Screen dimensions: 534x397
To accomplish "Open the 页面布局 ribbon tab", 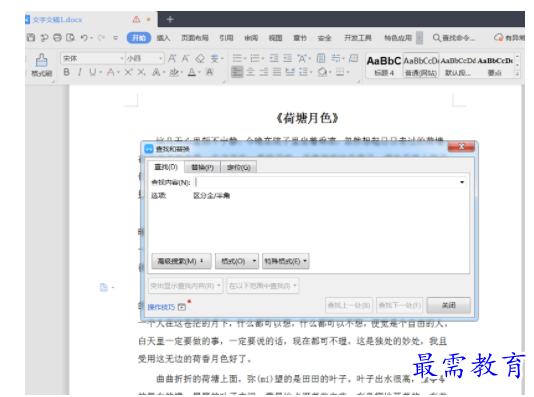I will 194,38.
